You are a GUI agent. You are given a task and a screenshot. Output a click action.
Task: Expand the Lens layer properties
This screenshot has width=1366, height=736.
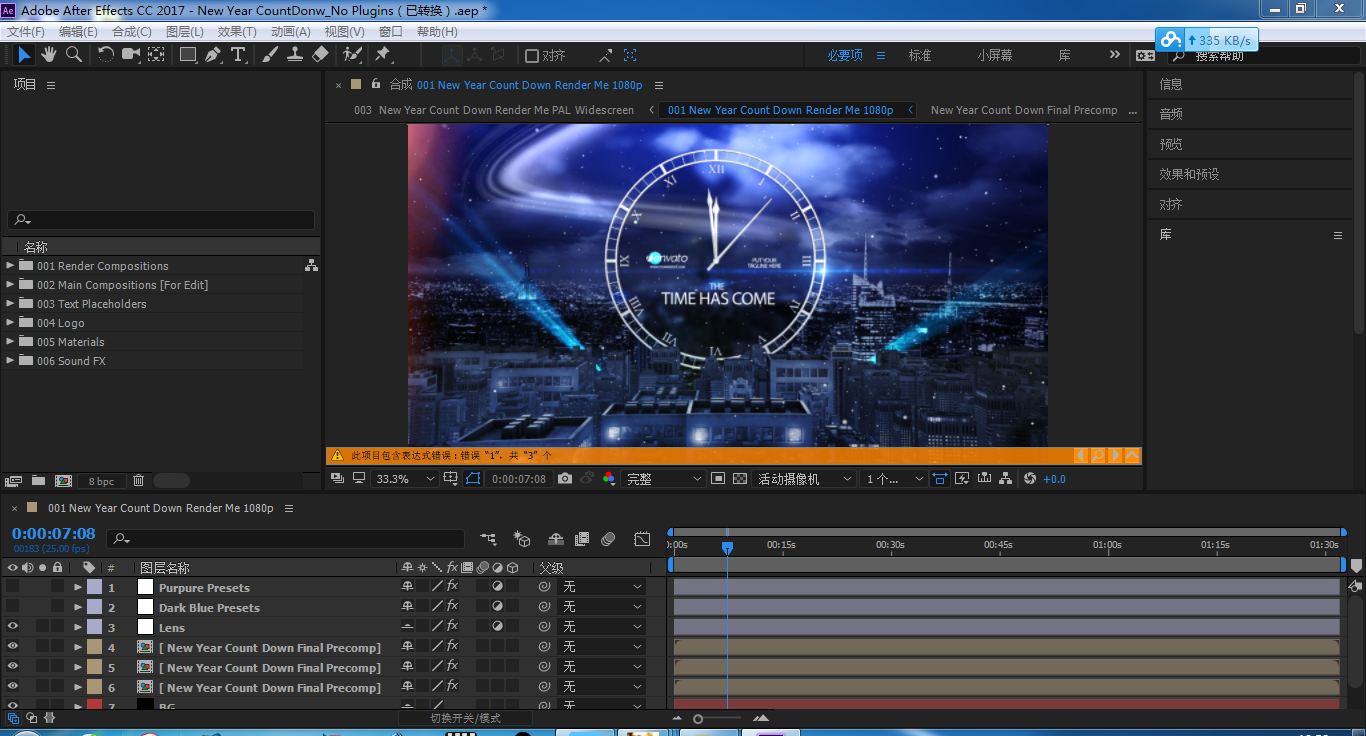(x=78, y=627)
